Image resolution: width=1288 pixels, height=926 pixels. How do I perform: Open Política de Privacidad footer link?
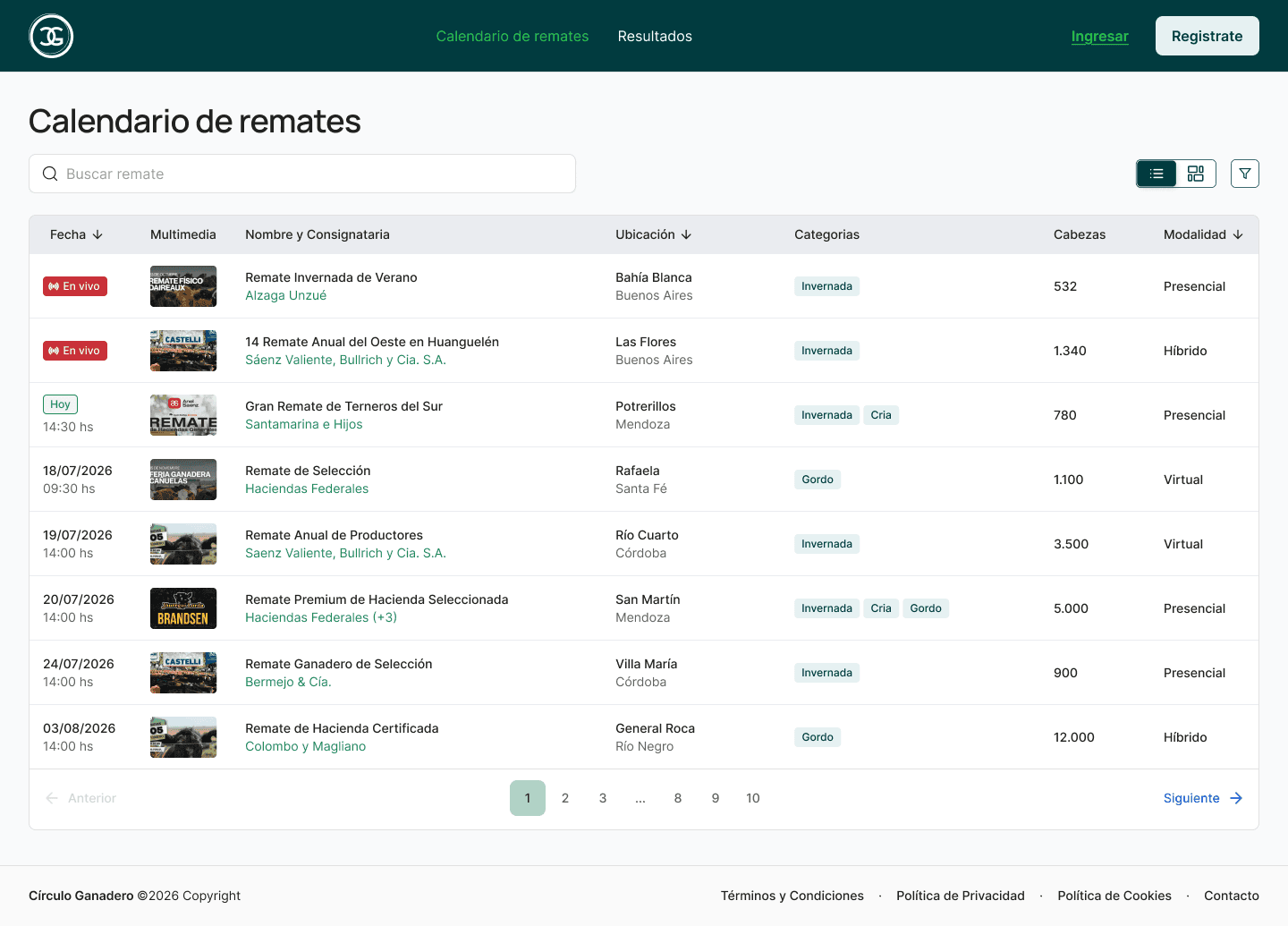coord(961,896)
